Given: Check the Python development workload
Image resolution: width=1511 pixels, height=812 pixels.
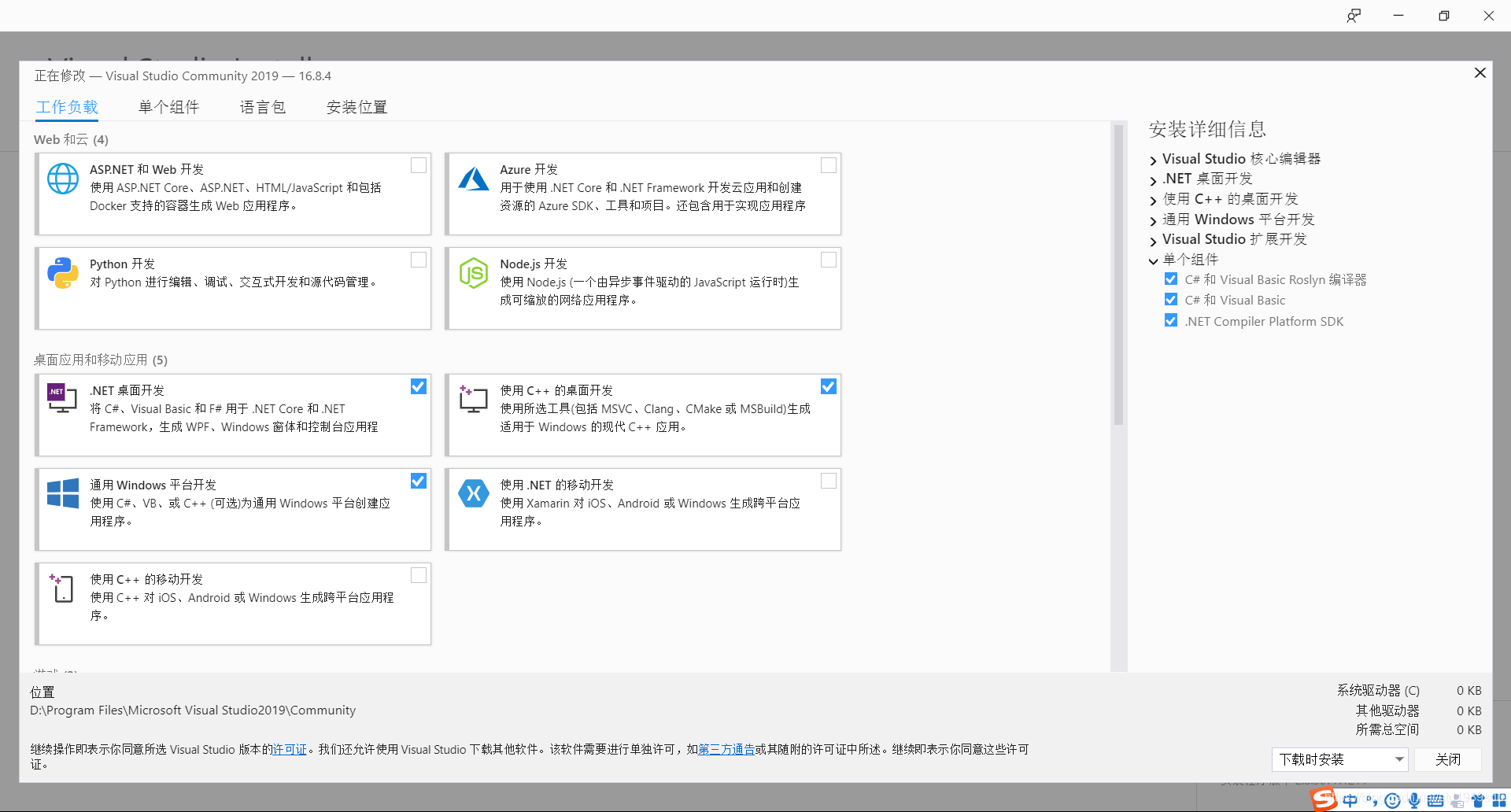Looking at the screenshot, I should [x=419, y=260].
